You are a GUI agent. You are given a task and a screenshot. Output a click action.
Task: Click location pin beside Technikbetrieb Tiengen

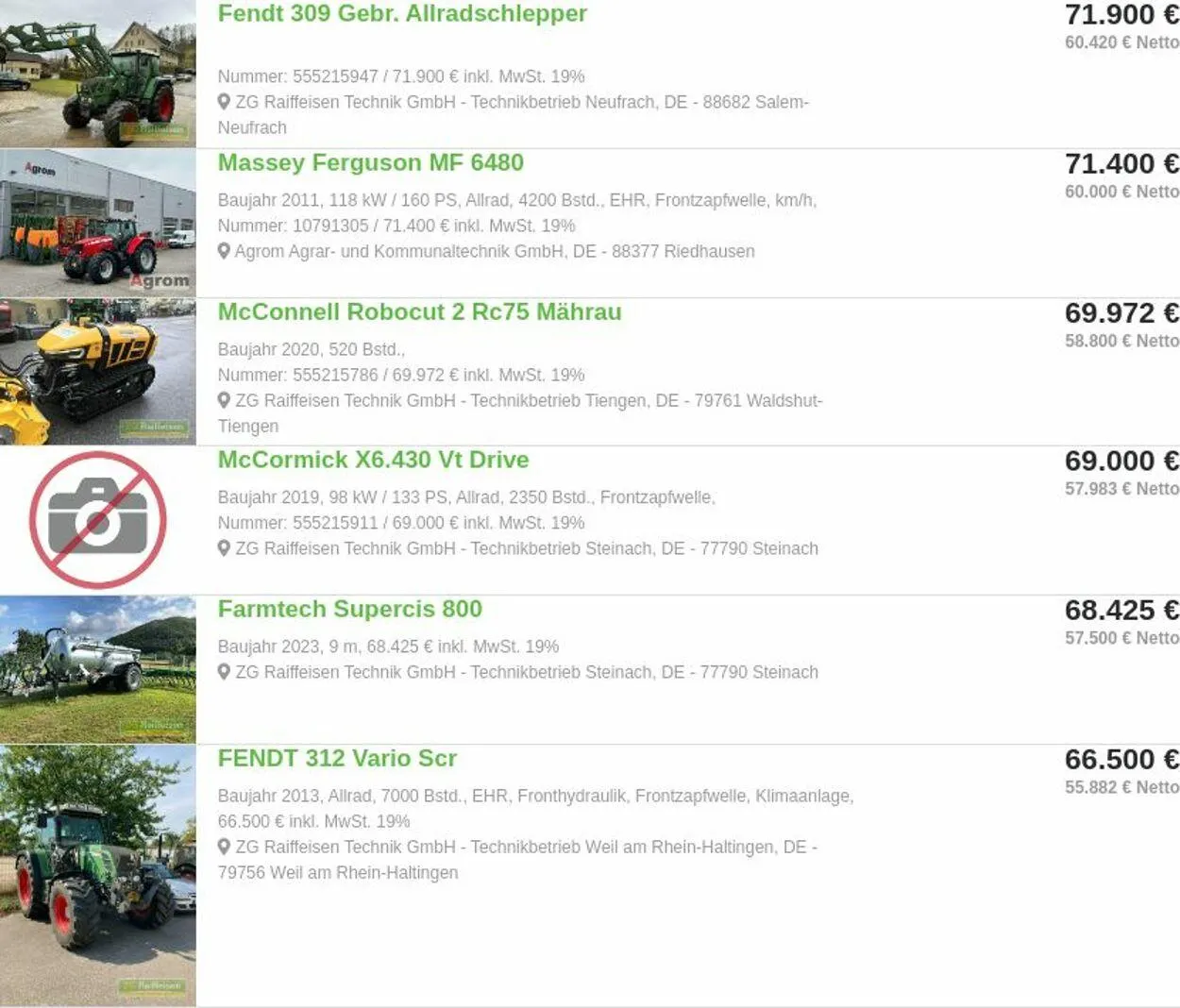[x=224, y=400]
